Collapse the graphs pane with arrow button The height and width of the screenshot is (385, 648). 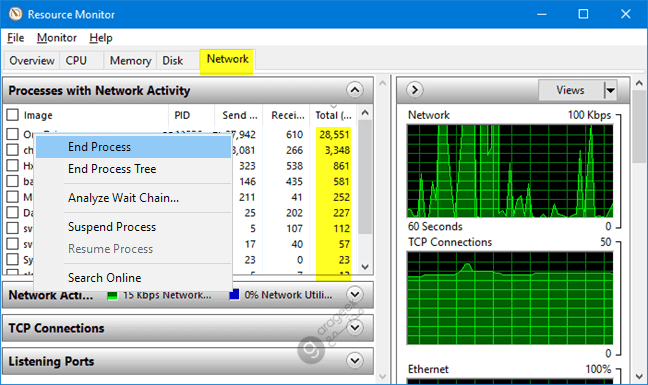tap(415, 90)
